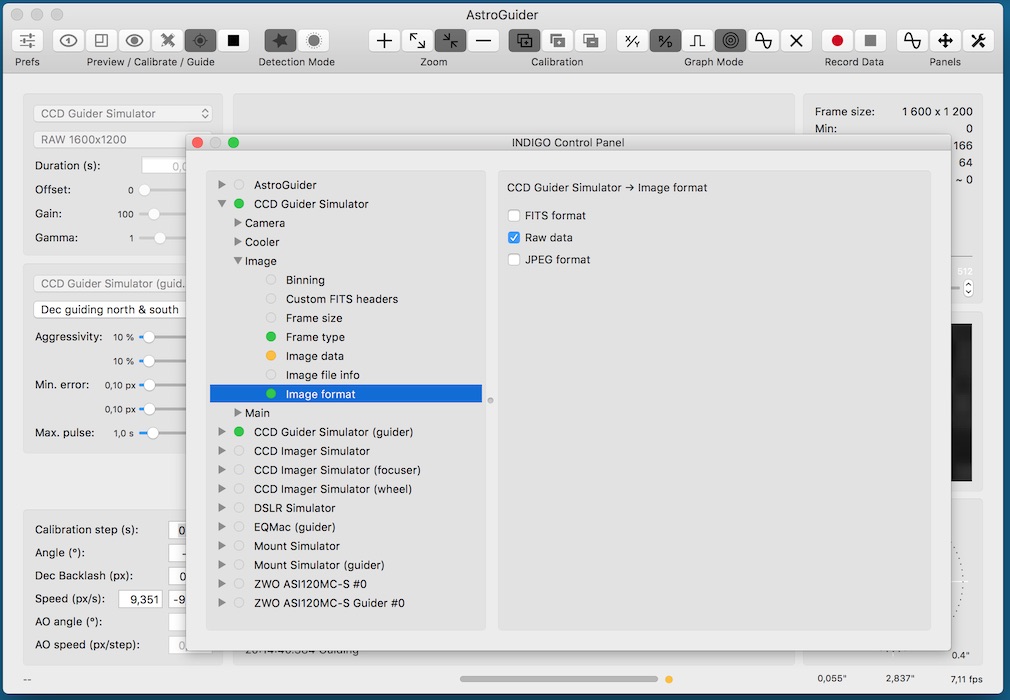Viewport: 1010px width, 700px height.
Task: Select the Image data item
Action: coord(314,356)
